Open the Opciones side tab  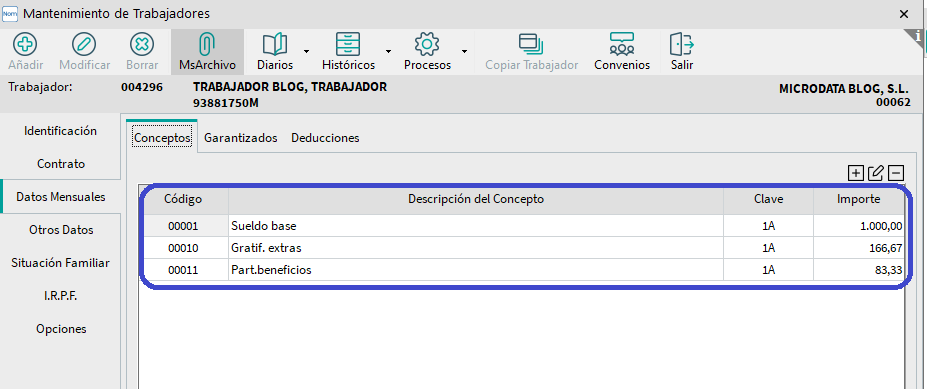(x=61, y=329)
